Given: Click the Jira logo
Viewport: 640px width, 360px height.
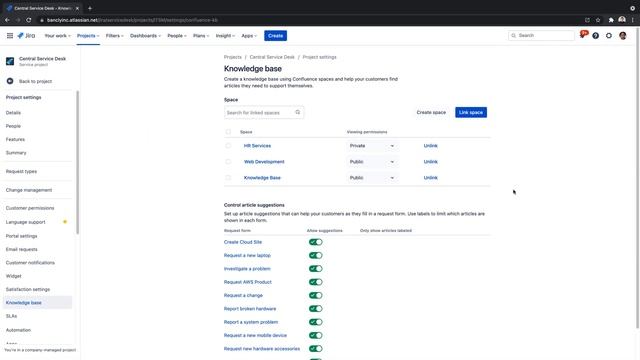Looking at the screenshot, I should coord(26,36).
